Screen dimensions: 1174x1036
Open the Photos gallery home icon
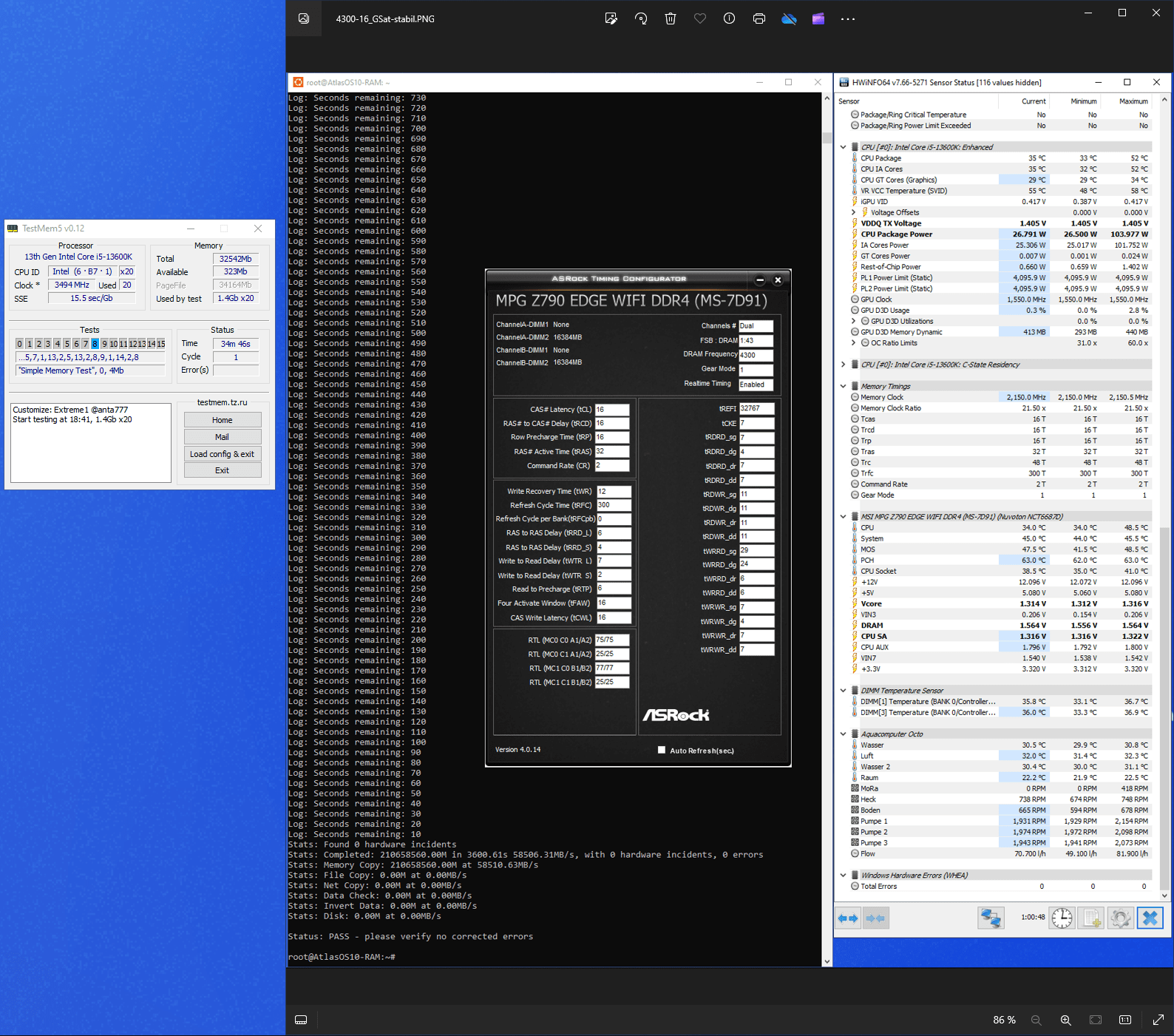[304, 18]
